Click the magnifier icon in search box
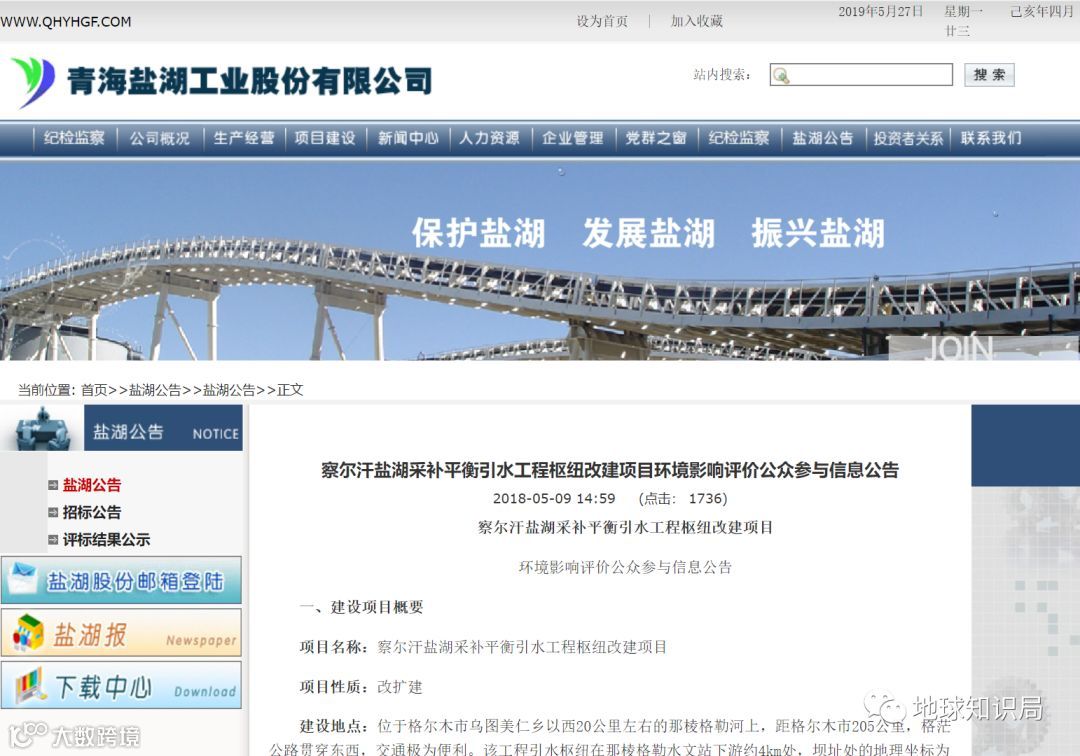1080x756 pixels. tap(781, 75)
